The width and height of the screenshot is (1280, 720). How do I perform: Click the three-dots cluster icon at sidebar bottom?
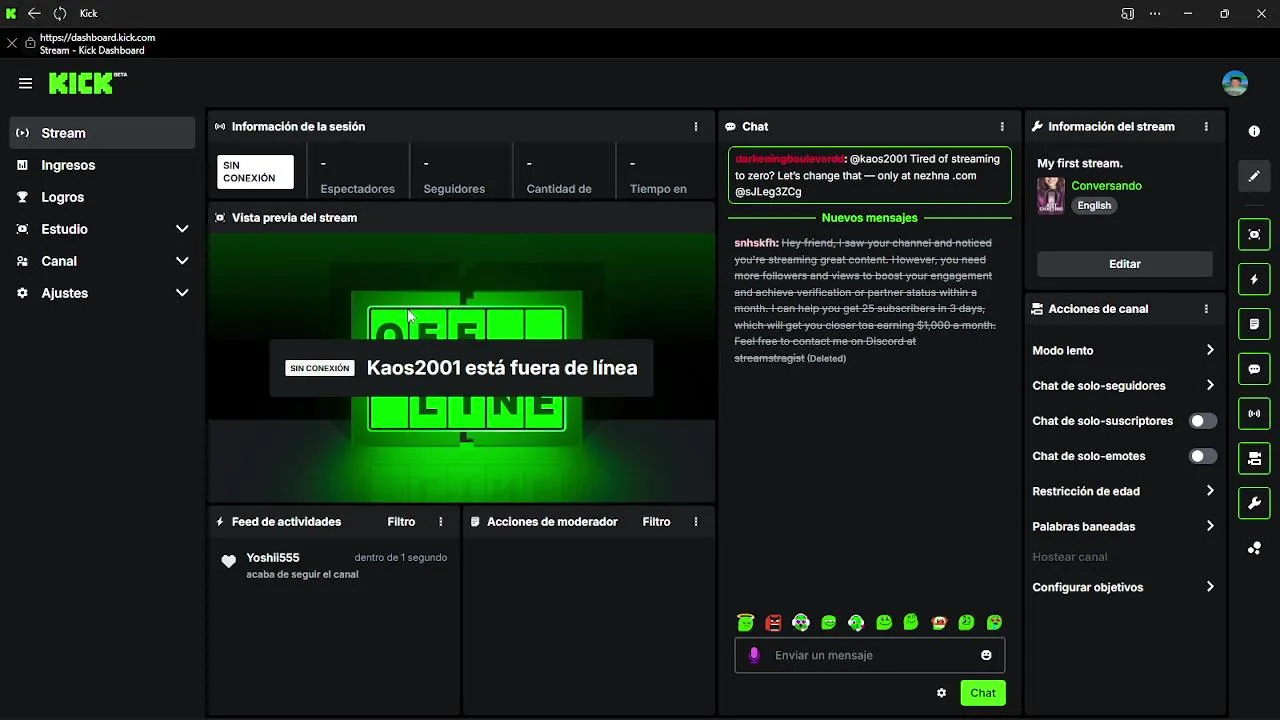click(x=1254, y=548)
